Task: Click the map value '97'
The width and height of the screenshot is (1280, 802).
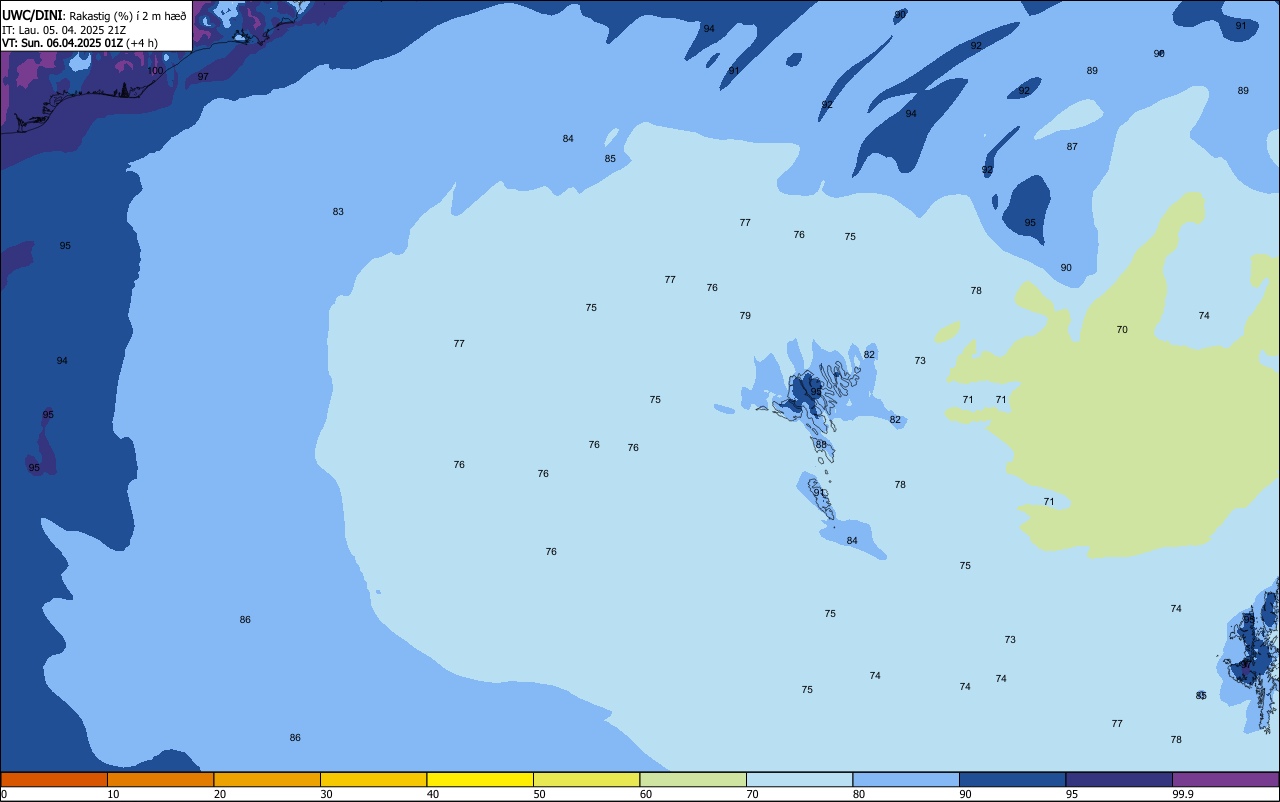Action: coord(203,77)
